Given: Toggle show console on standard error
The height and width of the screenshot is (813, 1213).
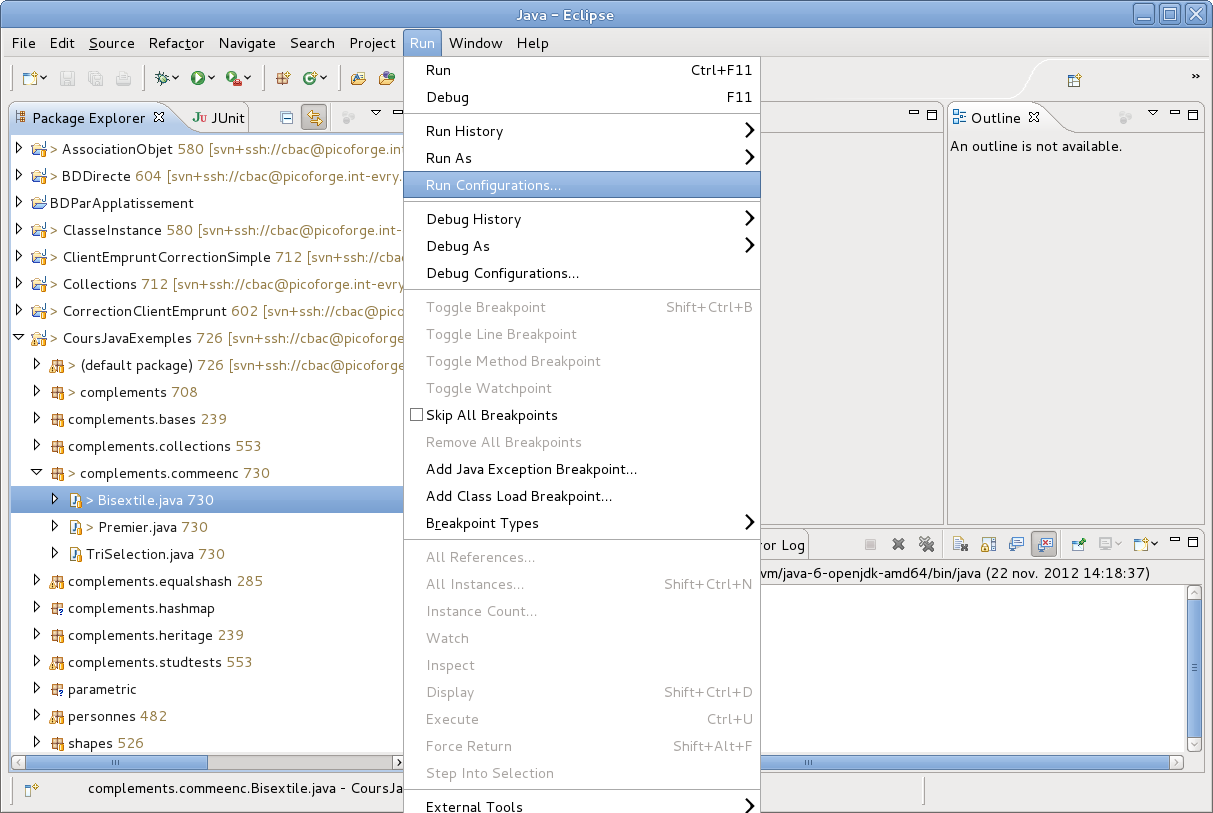Looking at the screenshot, I should (1044, 544).
